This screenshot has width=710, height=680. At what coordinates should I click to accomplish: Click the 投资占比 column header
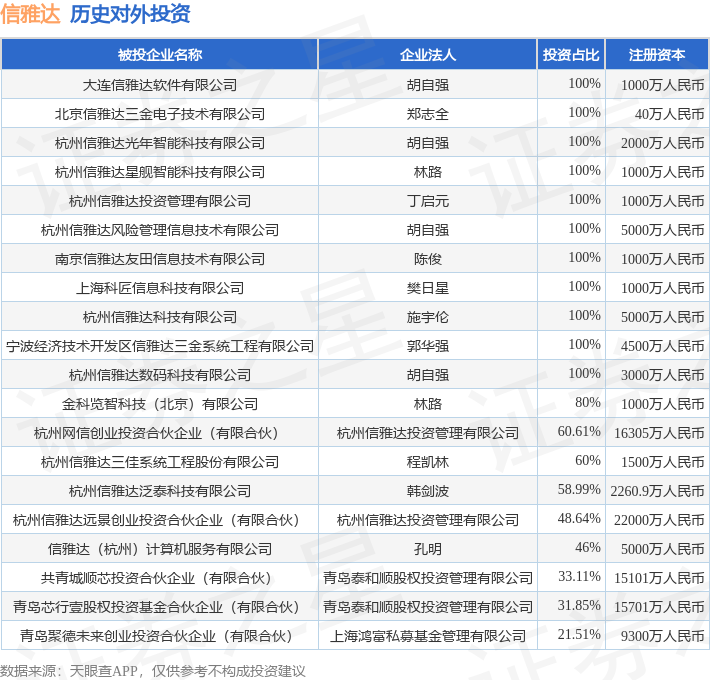571,55
